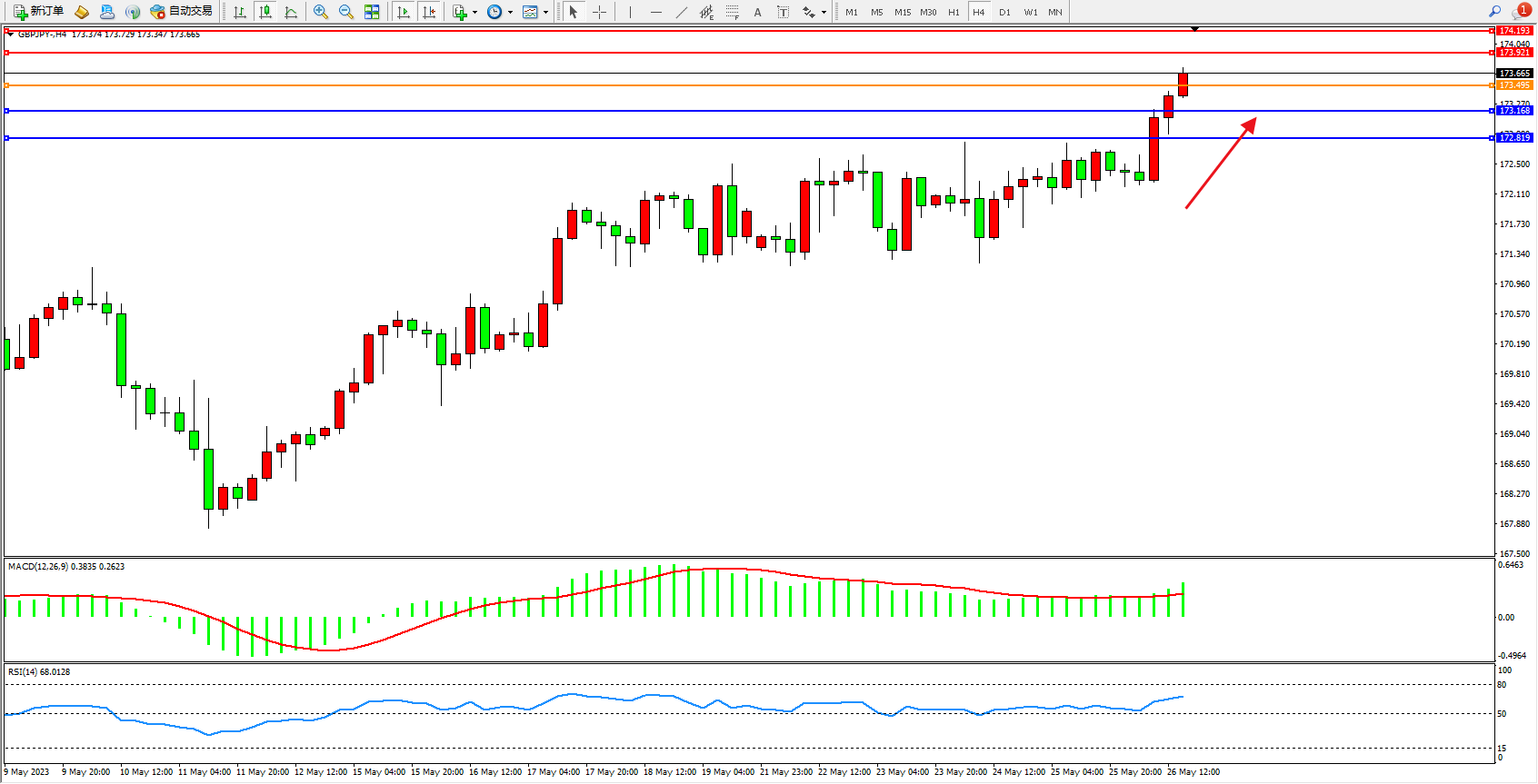The height and width of the screenshot is (784, 1538).
Task: Click the New Order (新订单) button
Action: click(38, 12)
